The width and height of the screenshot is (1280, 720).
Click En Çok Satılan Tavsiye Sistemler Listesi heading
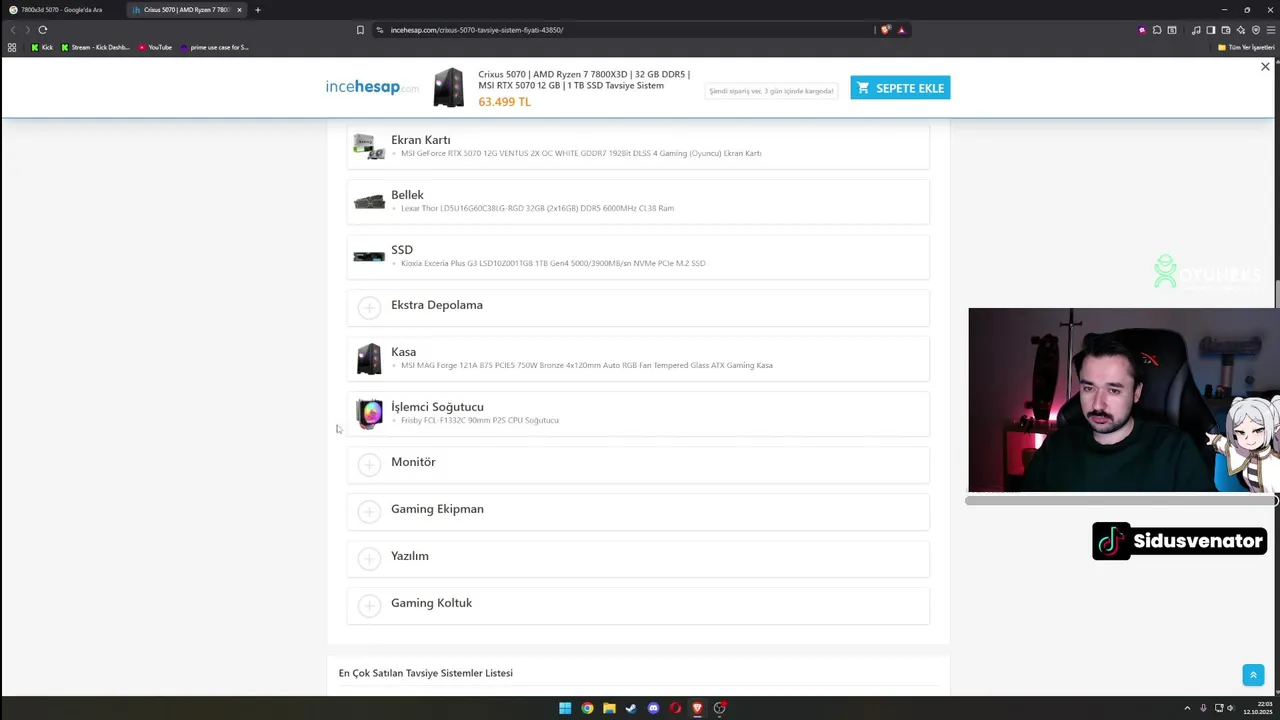pos(426,673)
